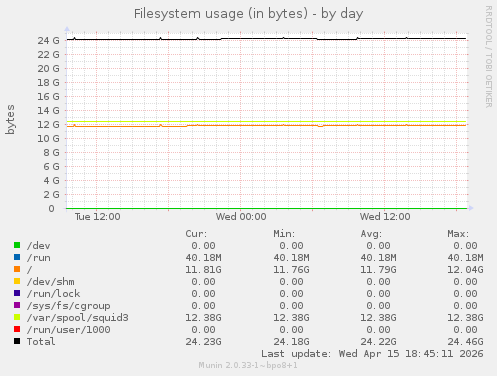Click the purple /sys/fs/cgroup legend swatch

coord(17,305)
